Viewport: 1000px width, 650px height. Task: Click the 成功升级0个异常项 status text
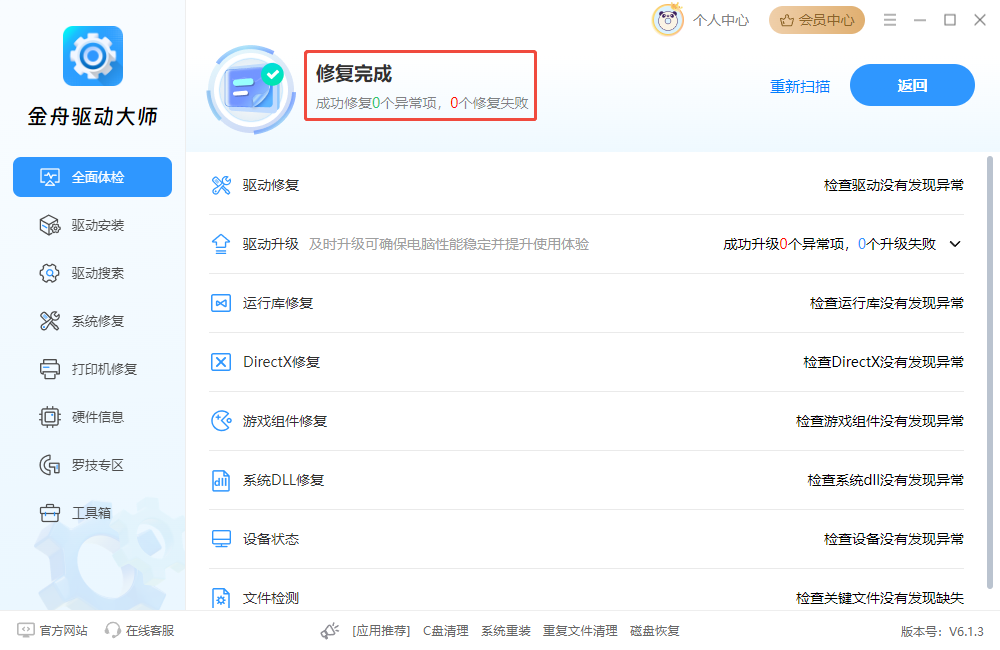784,244
